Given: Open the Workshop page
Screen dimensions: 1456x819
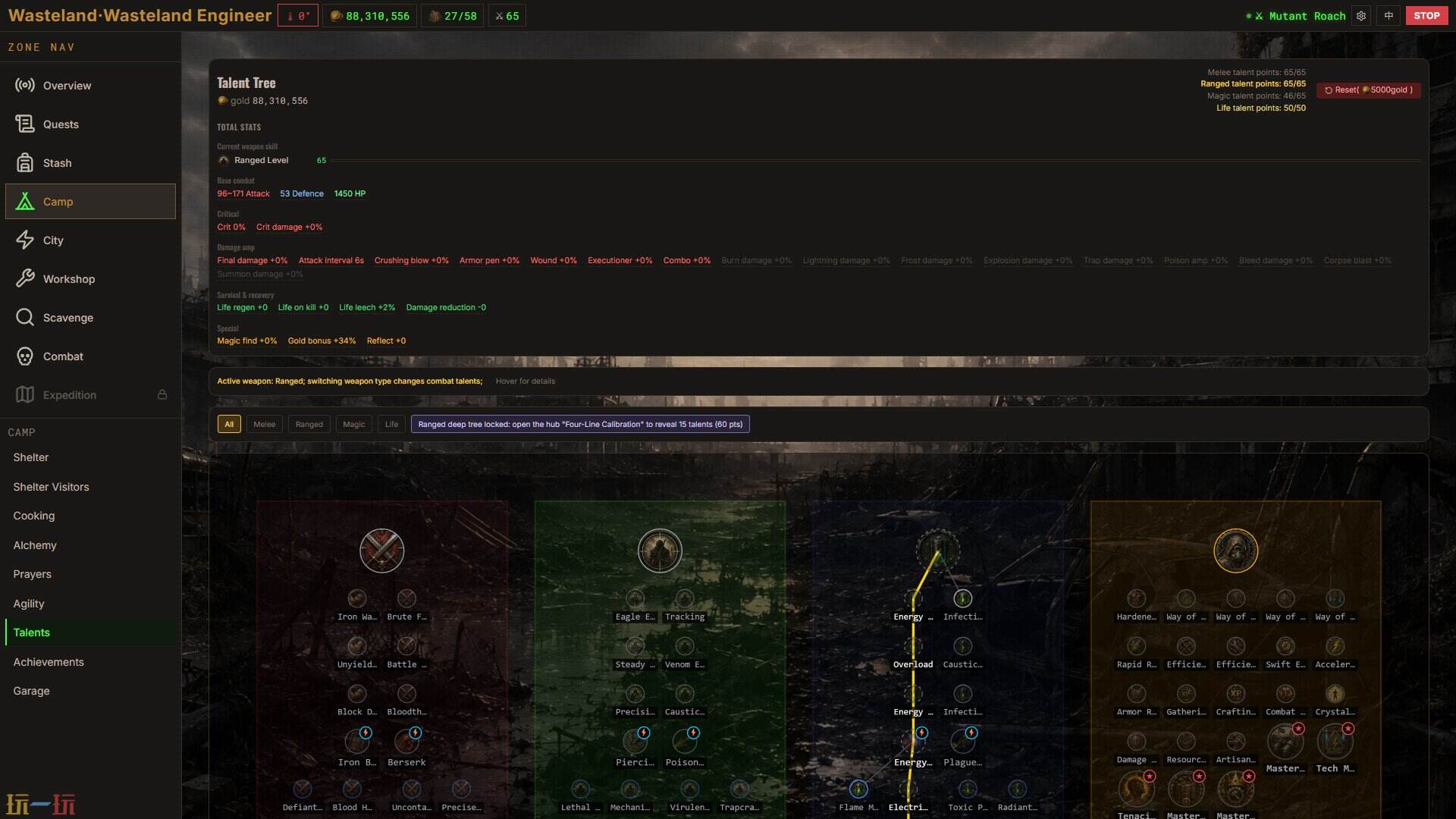Looking at the screenshot, I should coord(90,279).
